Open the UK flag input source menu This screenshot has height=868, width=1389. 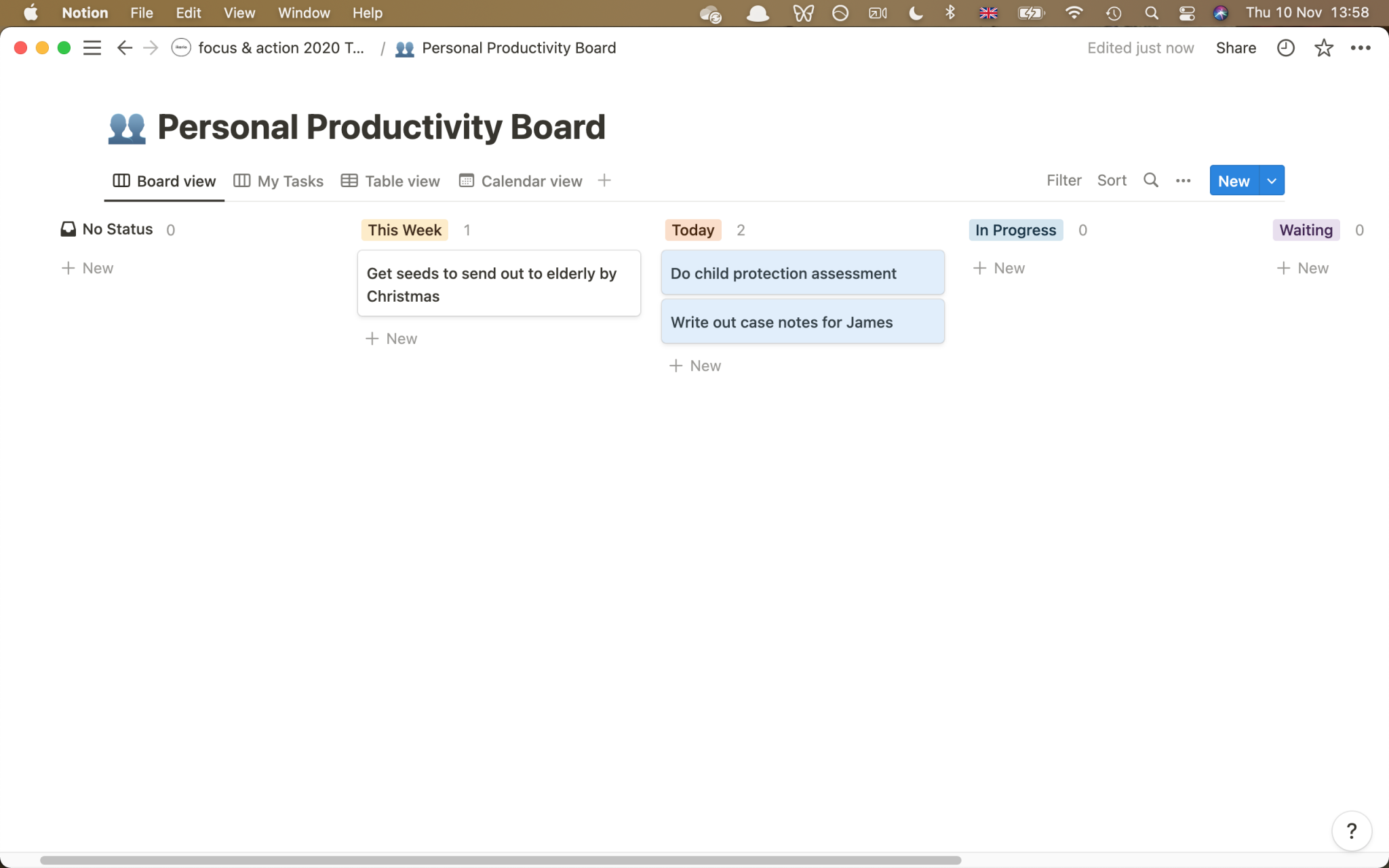[x=988, y=13]
